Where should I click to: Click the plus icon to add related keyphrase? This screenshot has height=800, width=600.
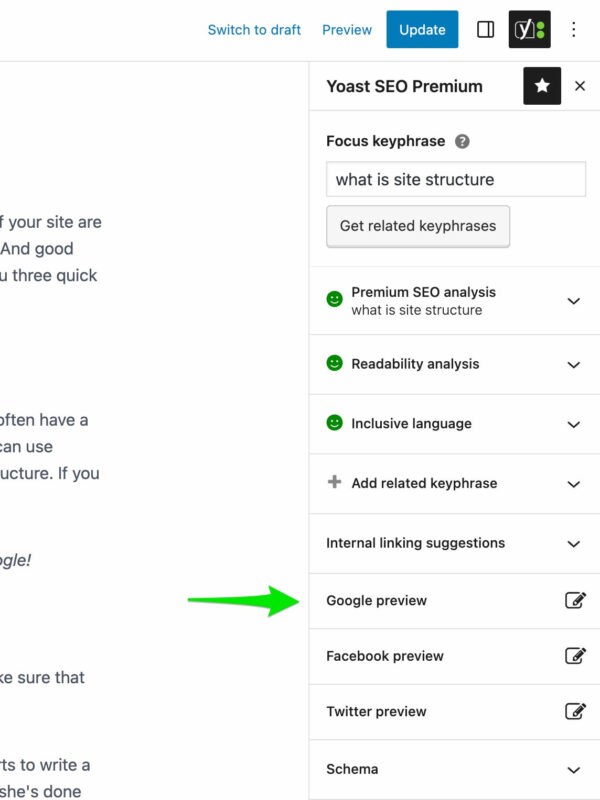(x=333, y=483)
